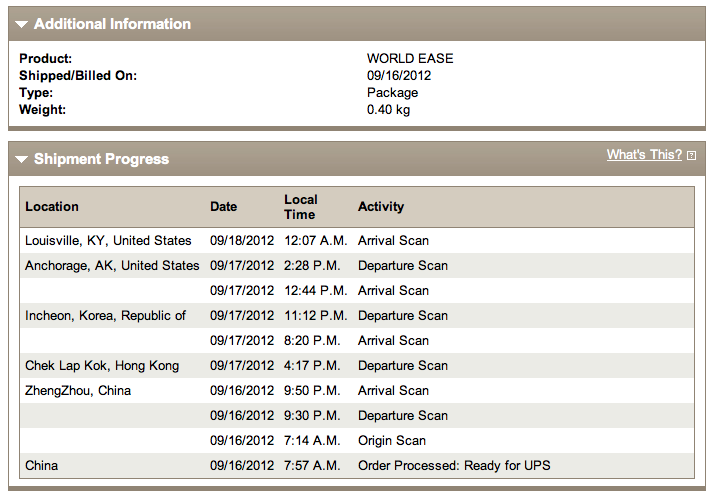Click the Origin Scan activity entry
Screen dimensions: 713x500
[x=392, y=441]
